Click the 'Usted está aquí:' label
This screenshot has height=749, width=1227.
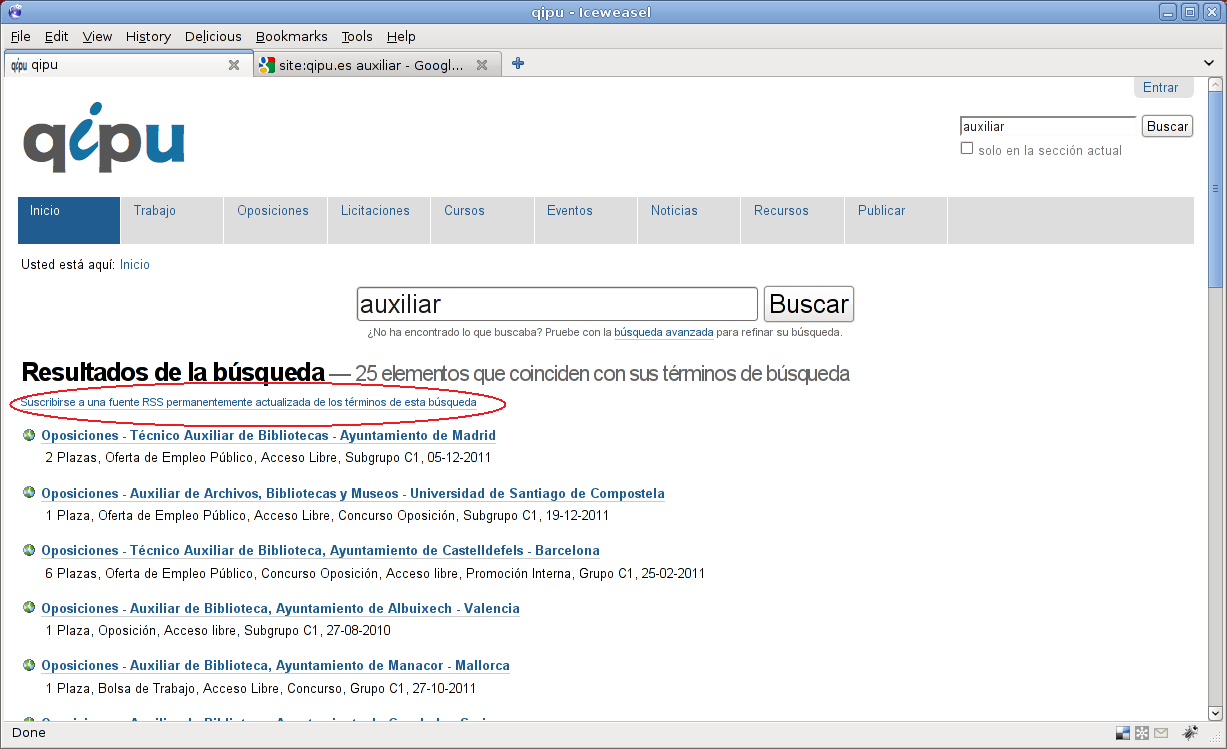68,265
